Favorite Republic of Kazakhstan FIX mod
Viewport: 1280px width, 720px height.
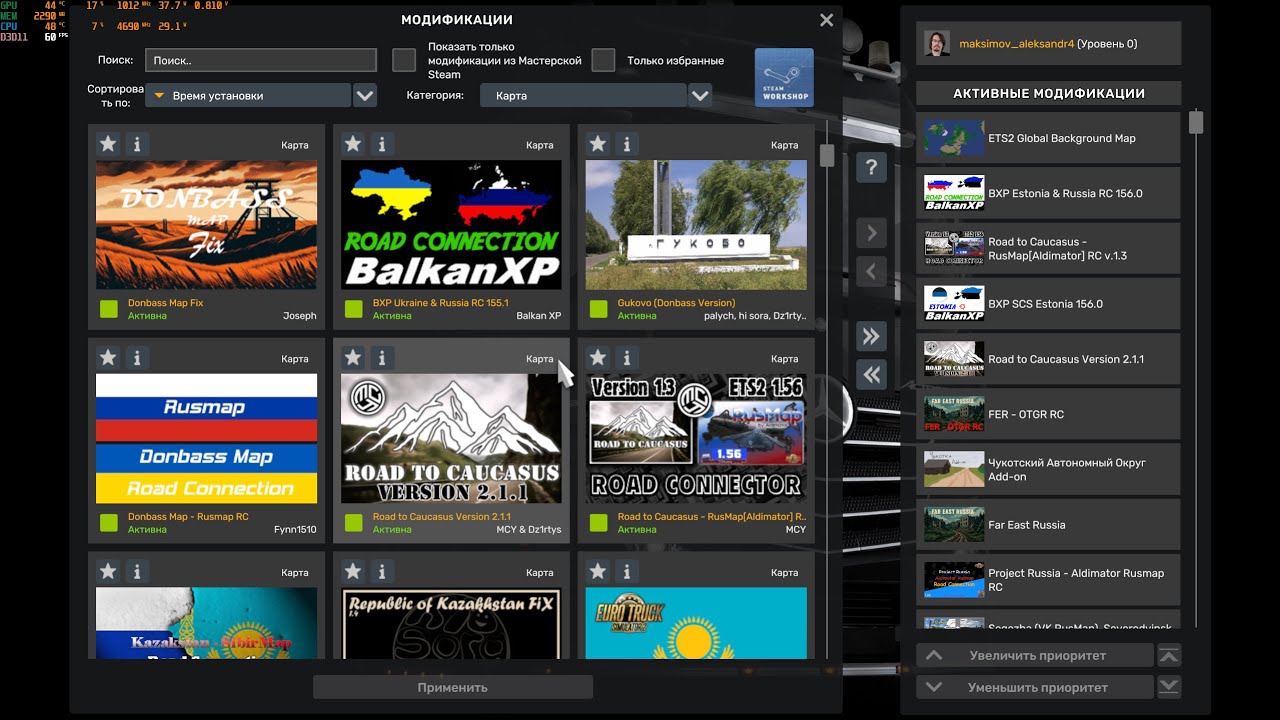[x=353, y=571]
